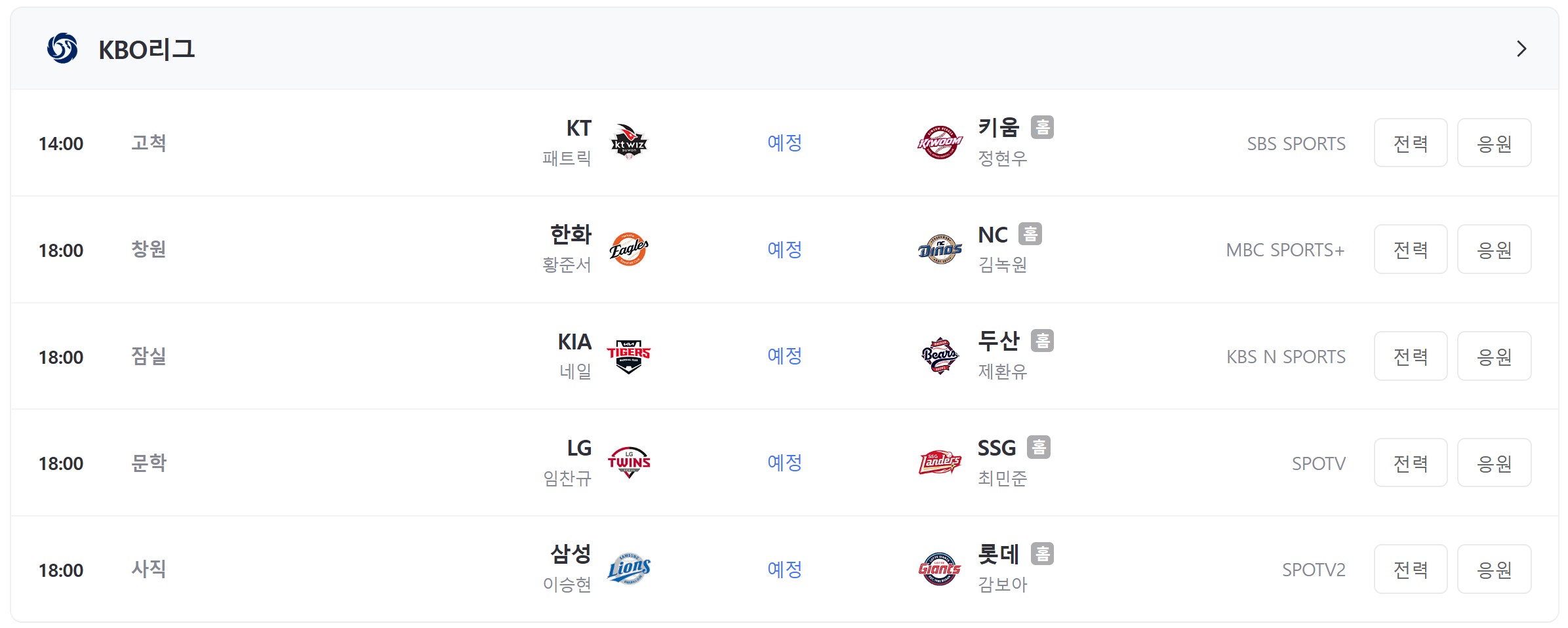This screenshot has height=628, width=1568.
Task: Click 응원 button for 한화 vs NC
Action: coord(1494,249)
